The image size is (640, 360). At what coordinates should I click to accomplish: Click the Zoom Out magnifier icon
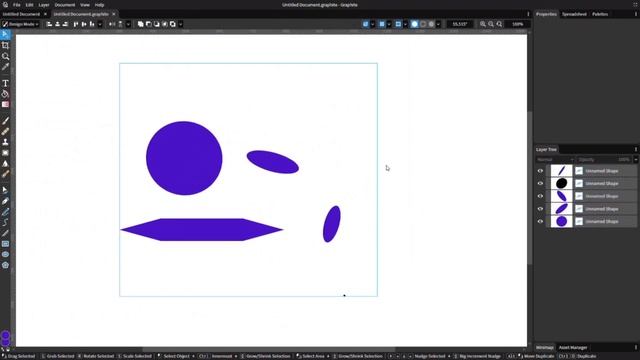[x=491, y=24]
